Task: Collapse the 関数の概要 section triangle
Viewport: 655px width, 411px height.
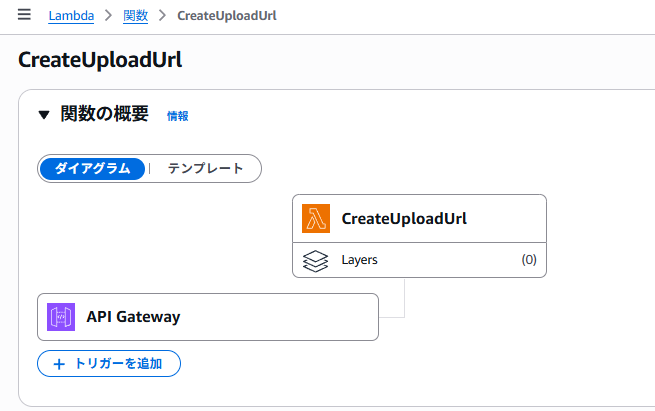Action: click(44, 114)
